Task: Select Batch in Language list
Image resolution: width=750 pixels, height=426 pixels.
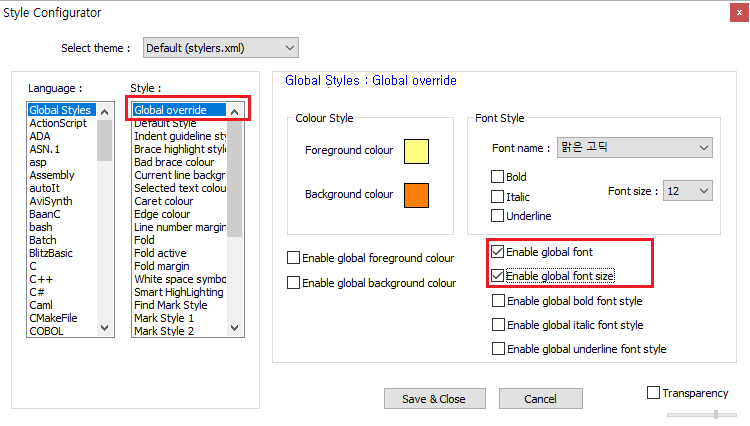Action: coord(62,240)
